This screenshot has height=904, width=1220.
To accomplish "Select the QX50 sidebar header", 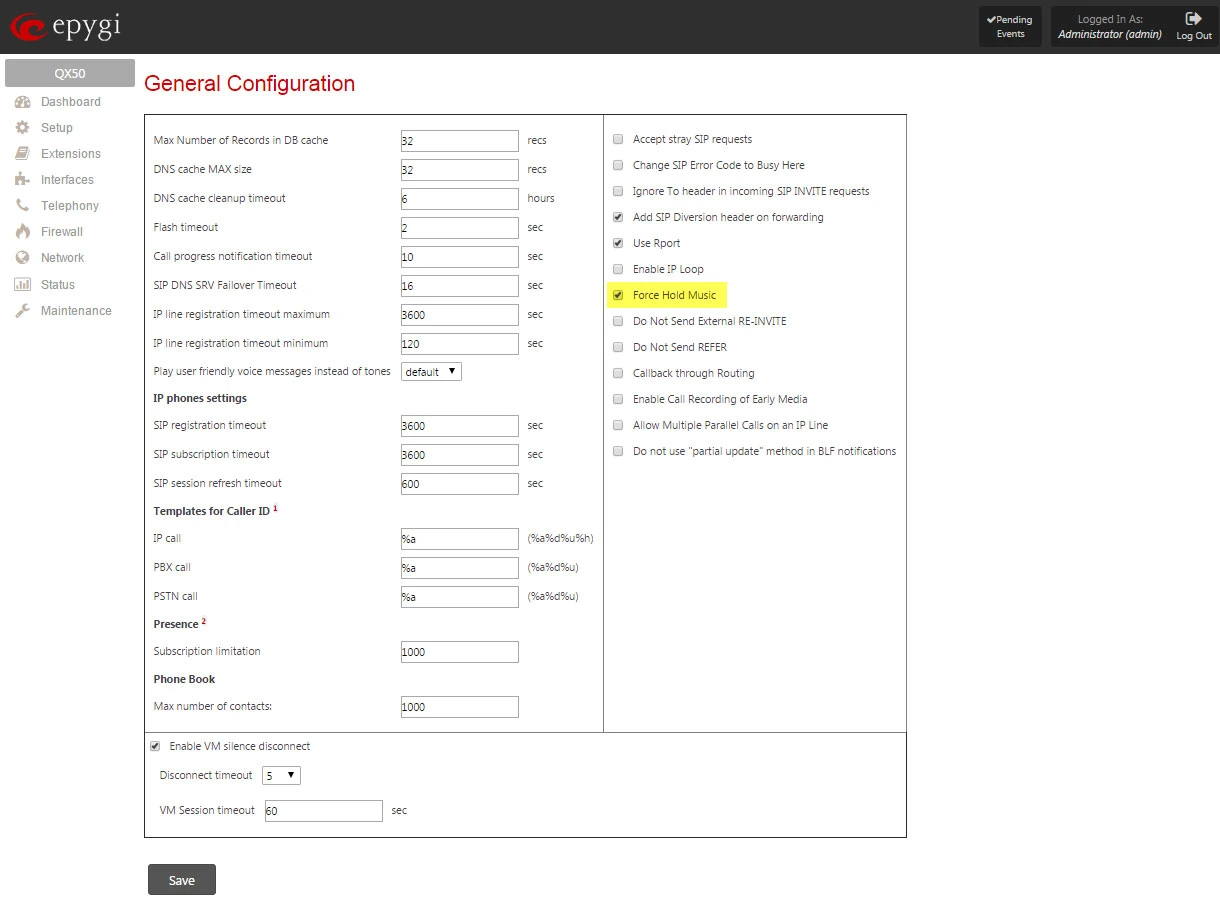I will (x=69, y=73).
